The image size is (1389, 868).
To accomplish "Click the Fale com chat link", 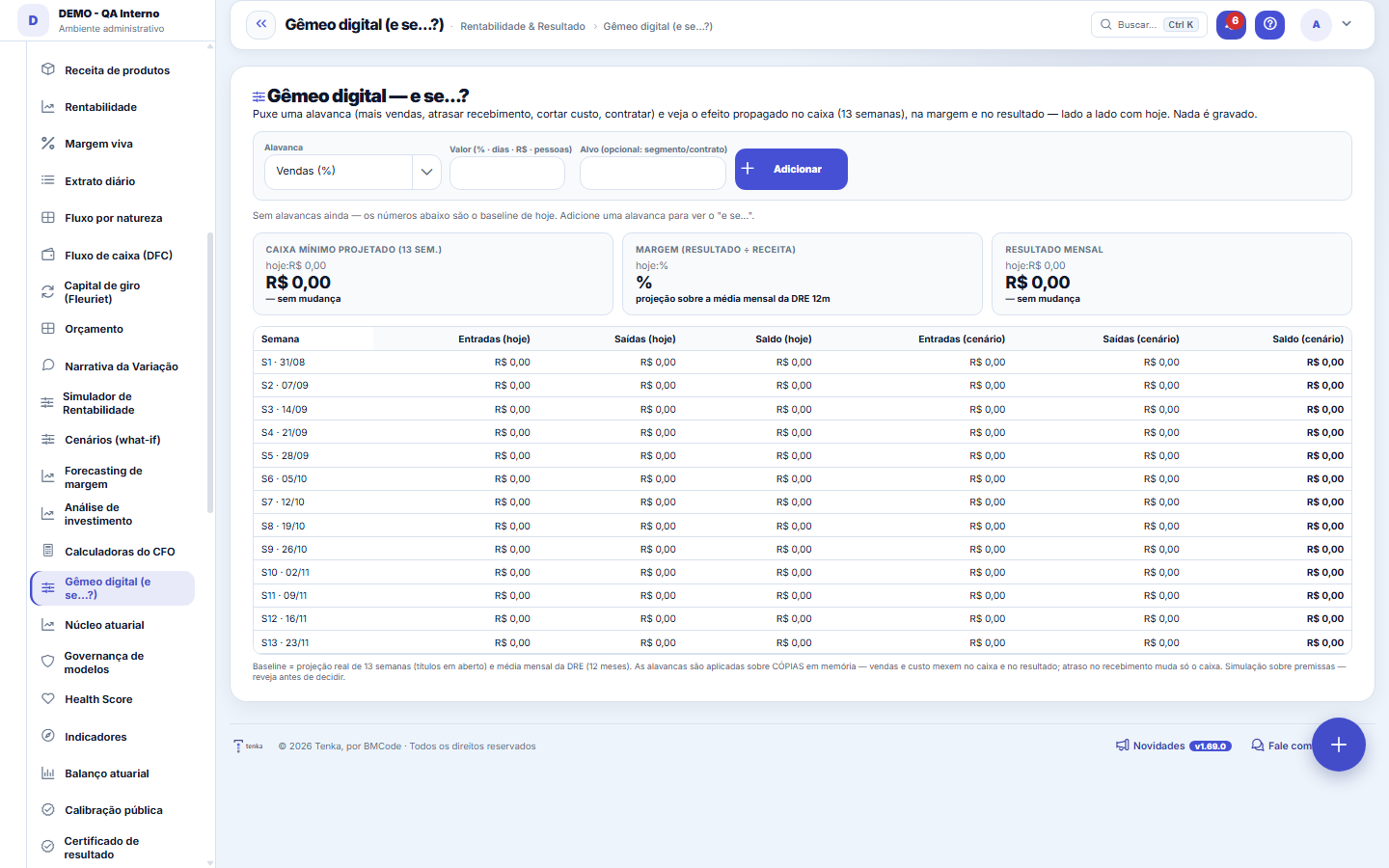I will (x=1281, y=746).
